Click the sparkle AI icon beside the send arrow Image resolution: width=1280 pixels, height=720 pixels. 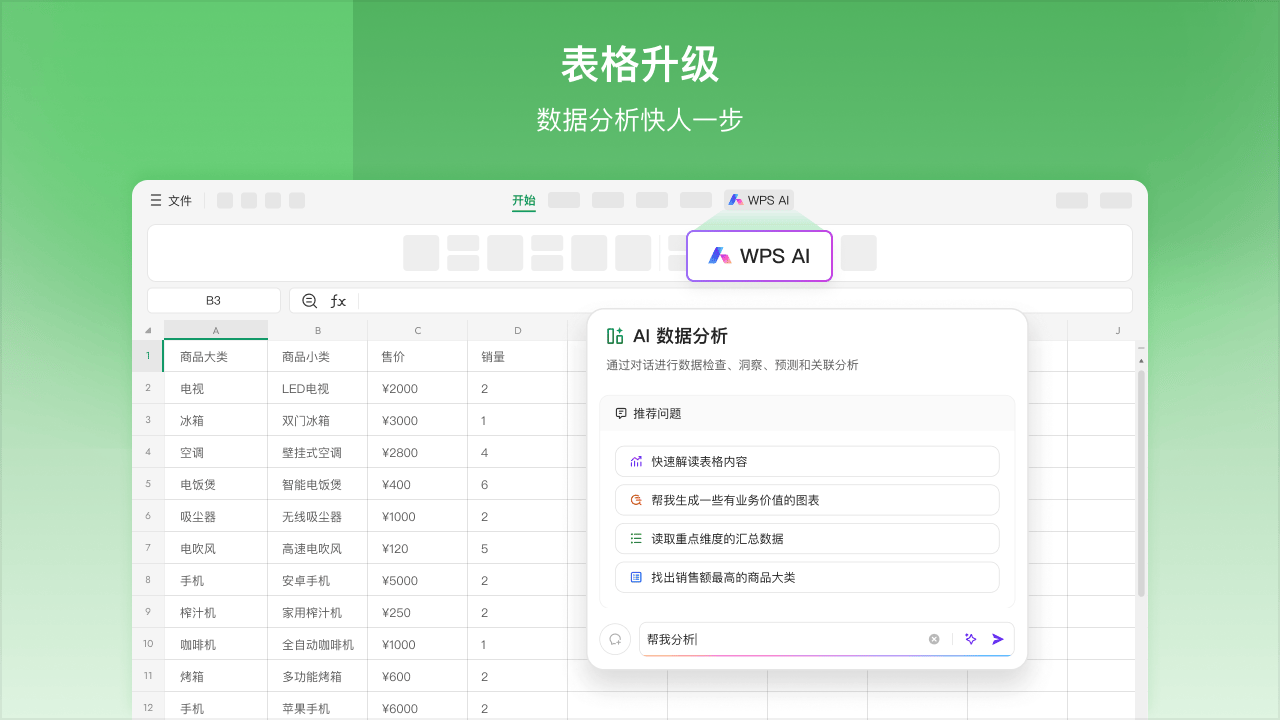(x=970, y=639)
